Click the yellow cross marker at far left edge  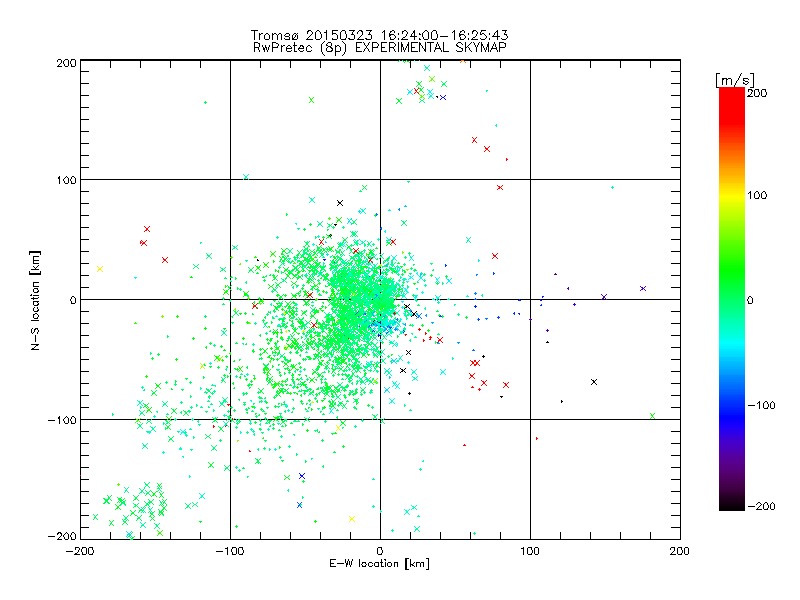100,269
